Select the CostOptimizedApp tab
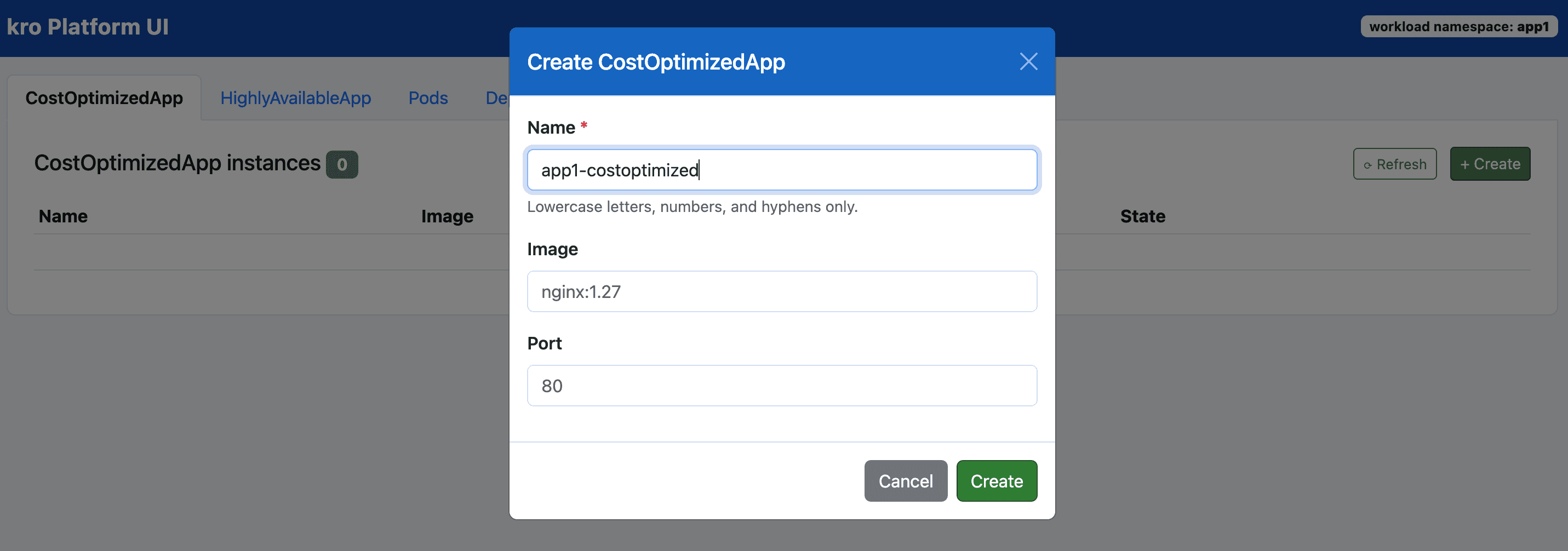 (104, 98)
